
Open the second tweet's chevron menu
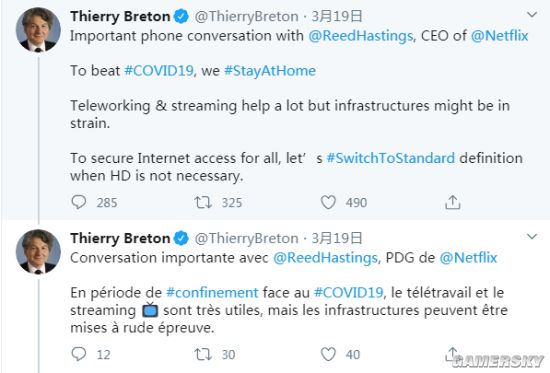coord(532,237)
